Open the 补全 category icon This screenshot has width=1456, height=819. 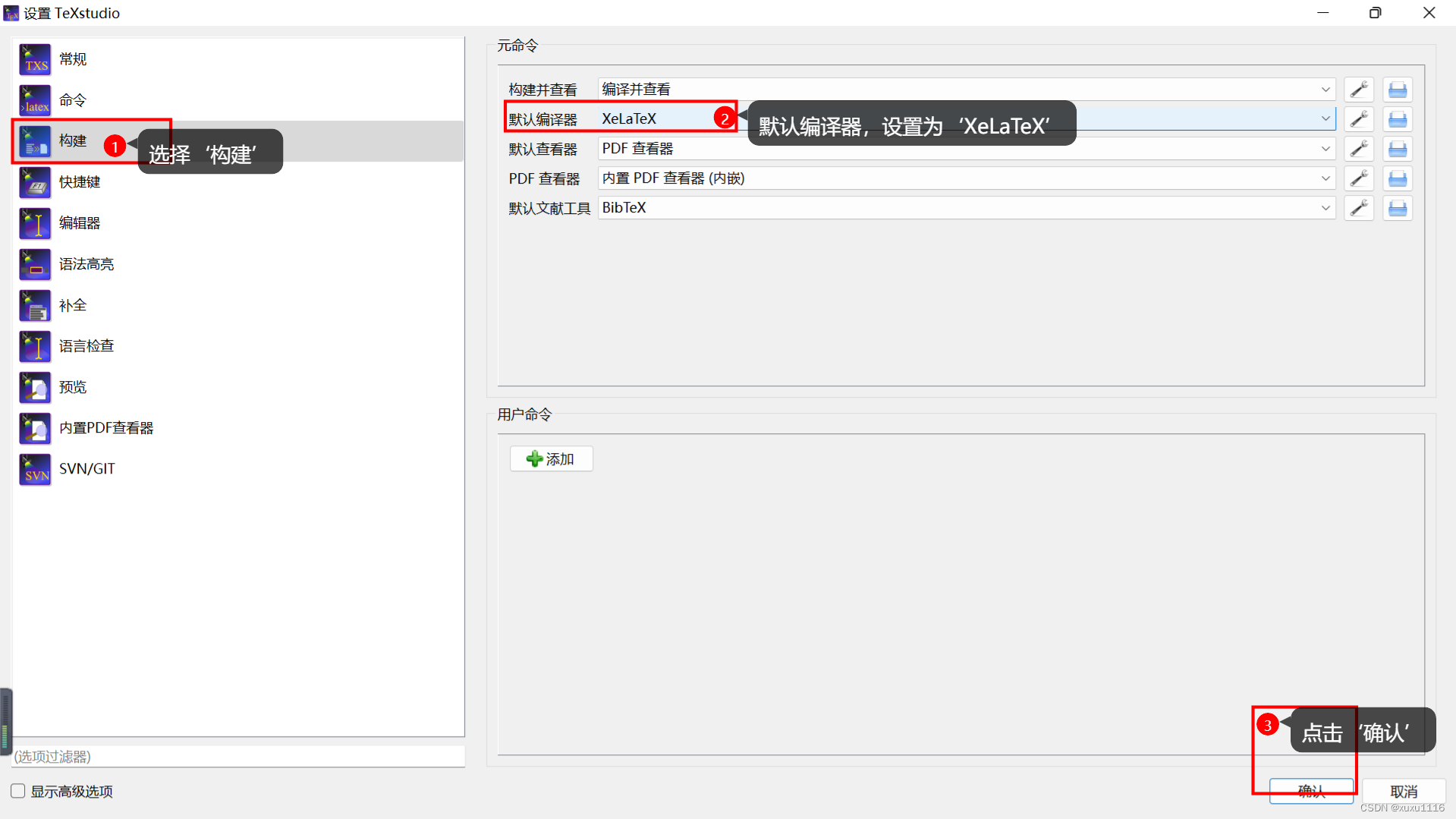tap(35, 305)
